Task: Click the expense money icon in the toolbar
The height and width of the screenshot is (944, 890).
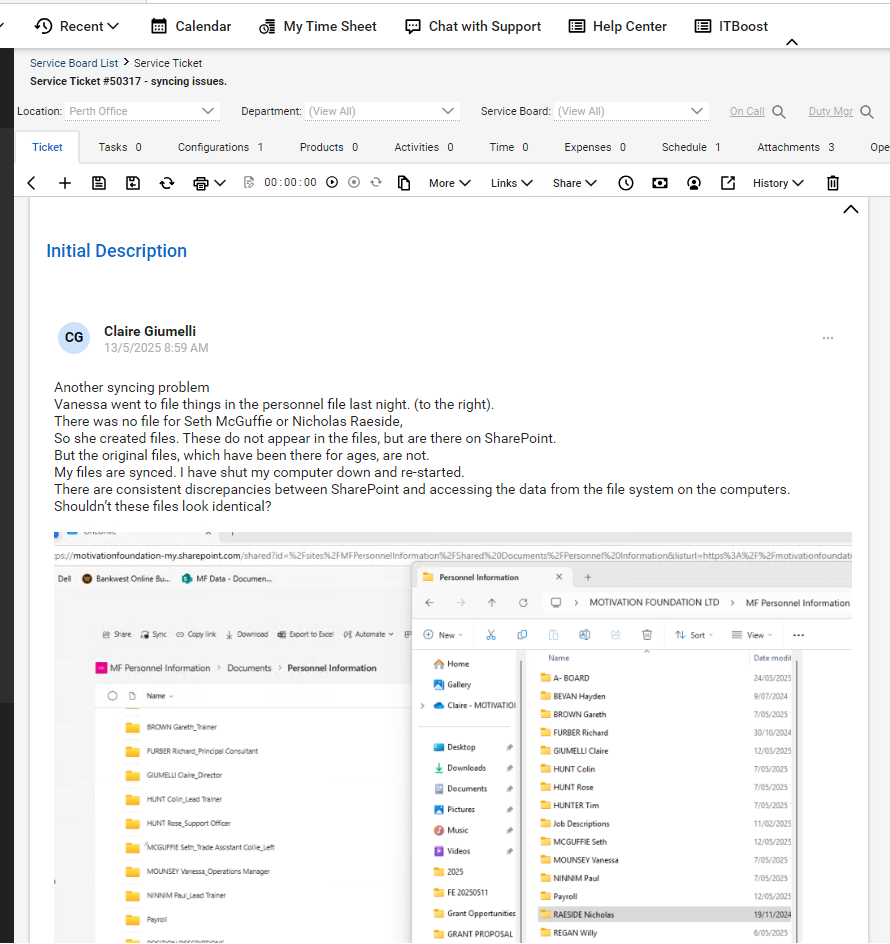Action: [660, 183]
